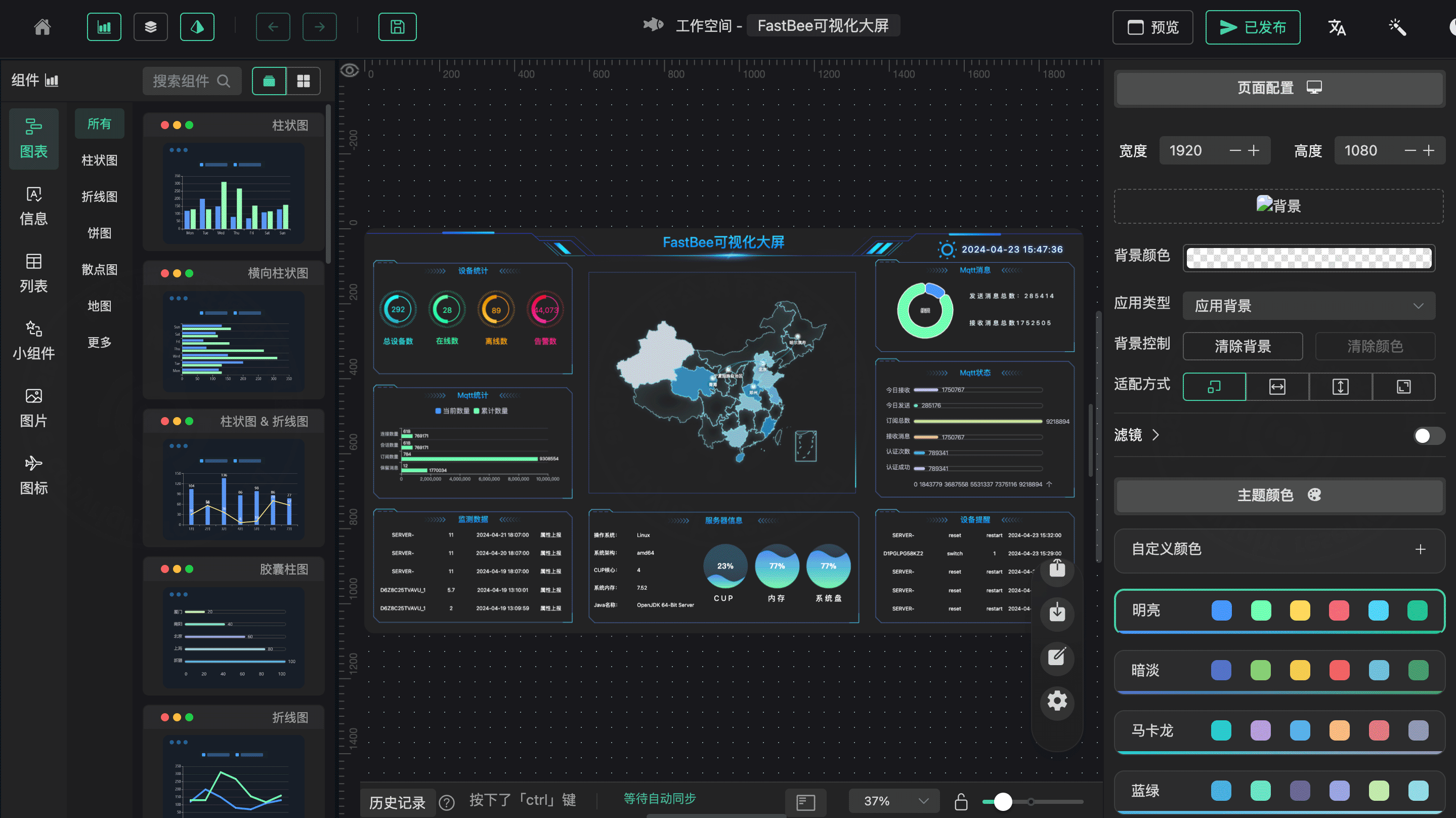Decrease the 宽度 value with minus
Screen dimensions: 1456x818
(1235, 150)
